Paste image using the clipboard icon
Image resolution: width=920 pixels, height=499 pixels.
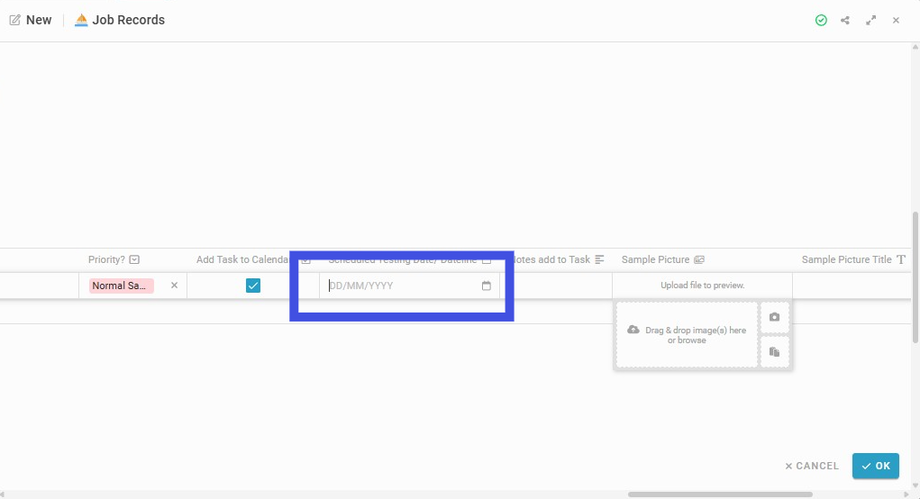[774, 352]
